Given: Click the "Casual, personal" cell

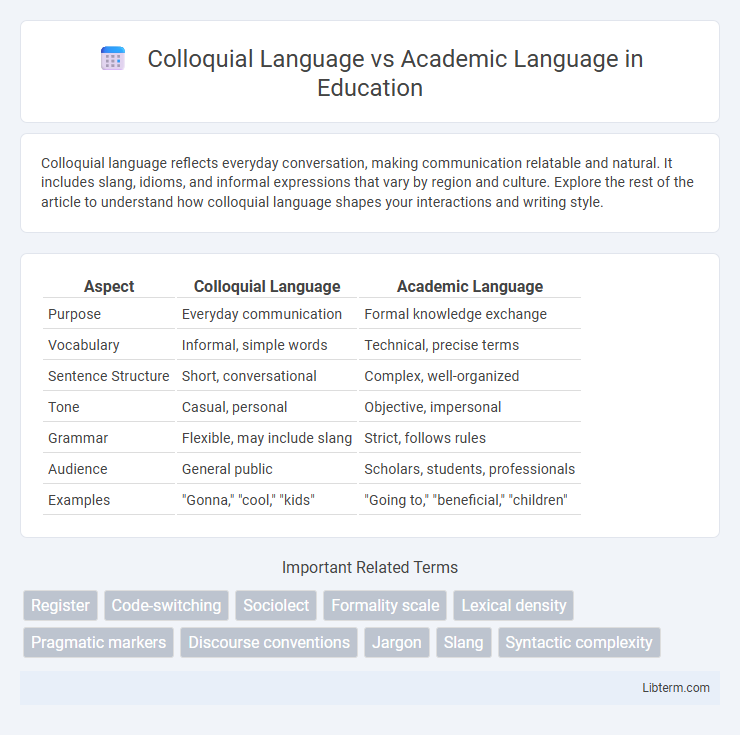Looking at the screenshot, I should coord(267,407).
